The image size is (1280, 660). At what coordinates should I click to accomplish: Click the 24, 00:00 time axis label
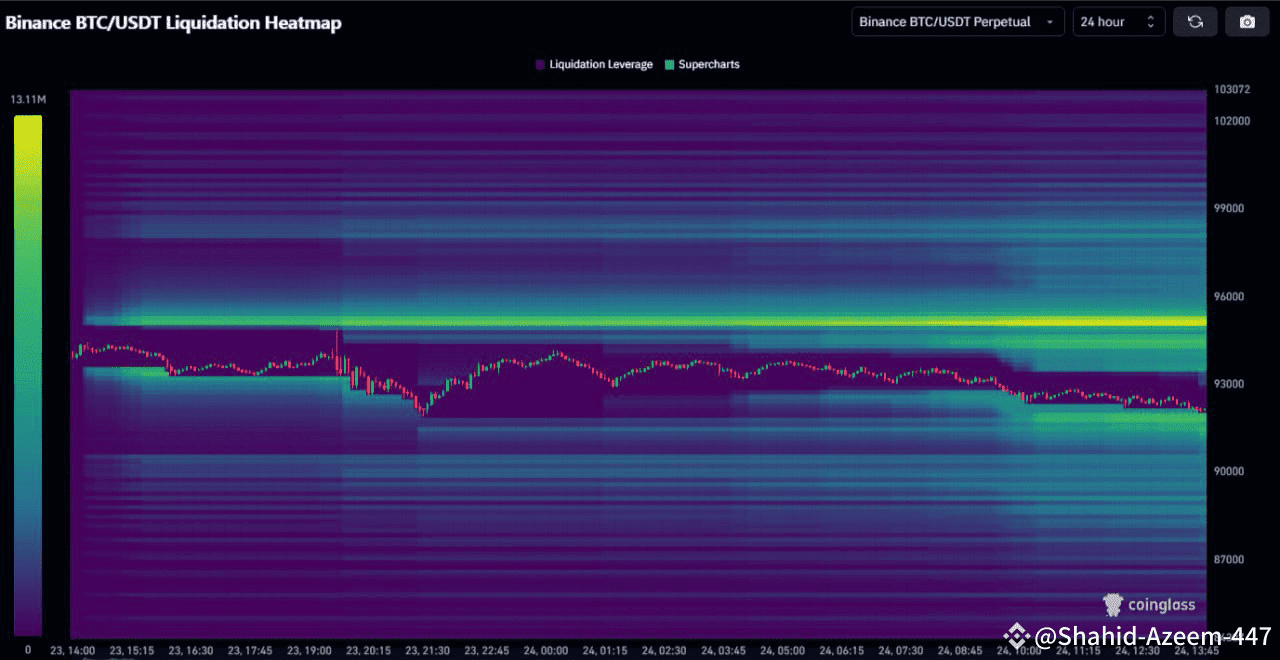point(545,650)
